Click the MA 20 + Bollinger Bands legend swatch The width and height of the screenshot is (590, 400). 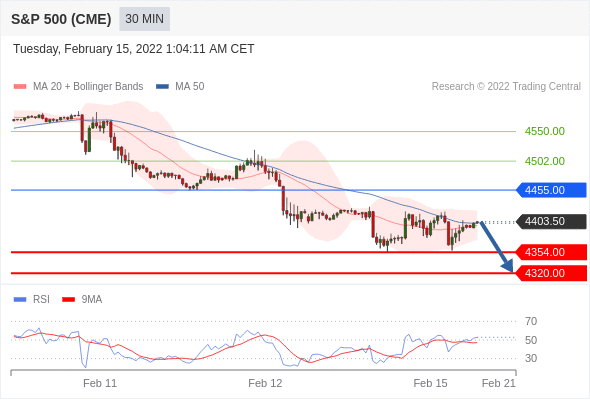click(20, 87)
